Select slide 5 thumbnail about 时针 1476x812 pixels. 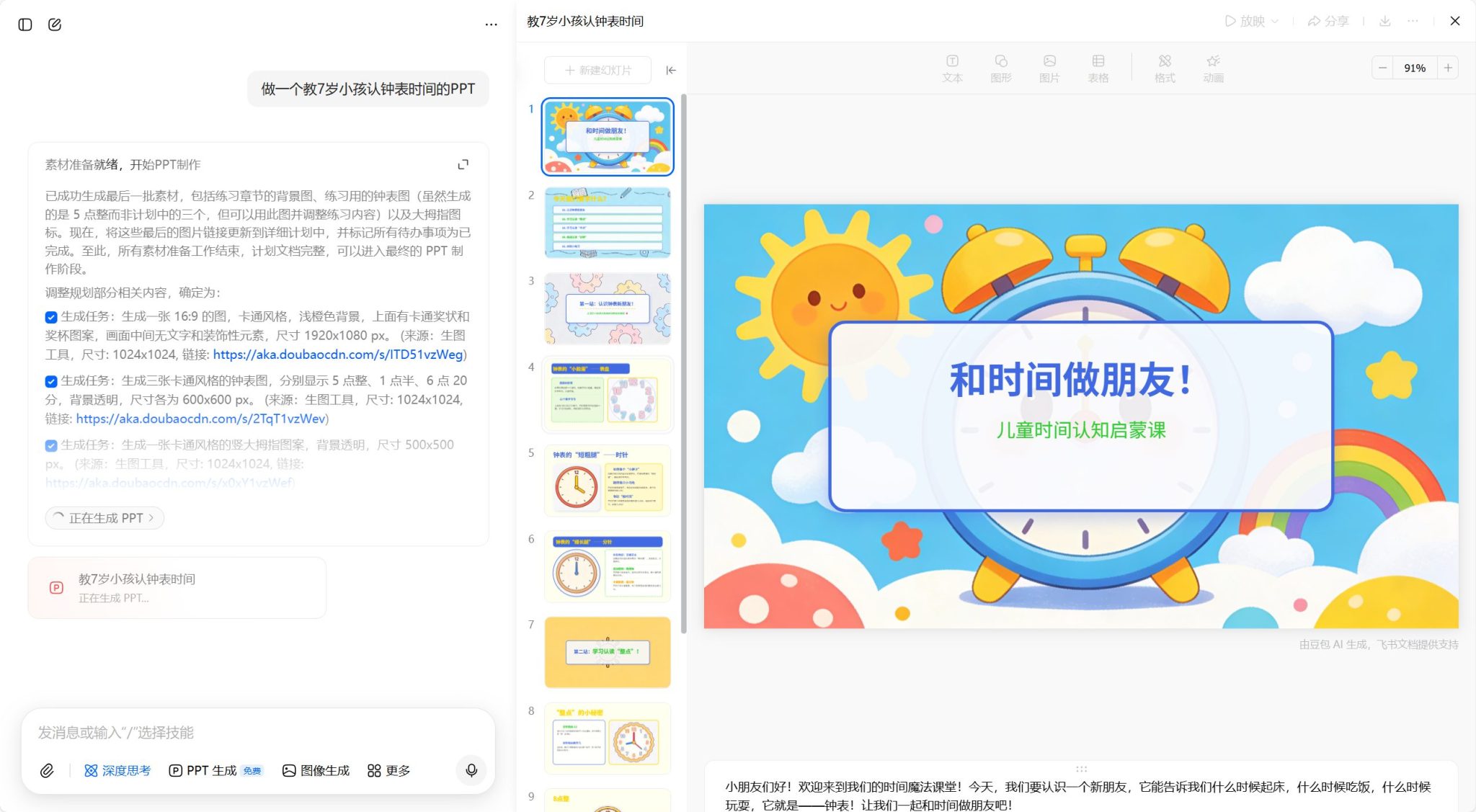click(x=608, y=481)
